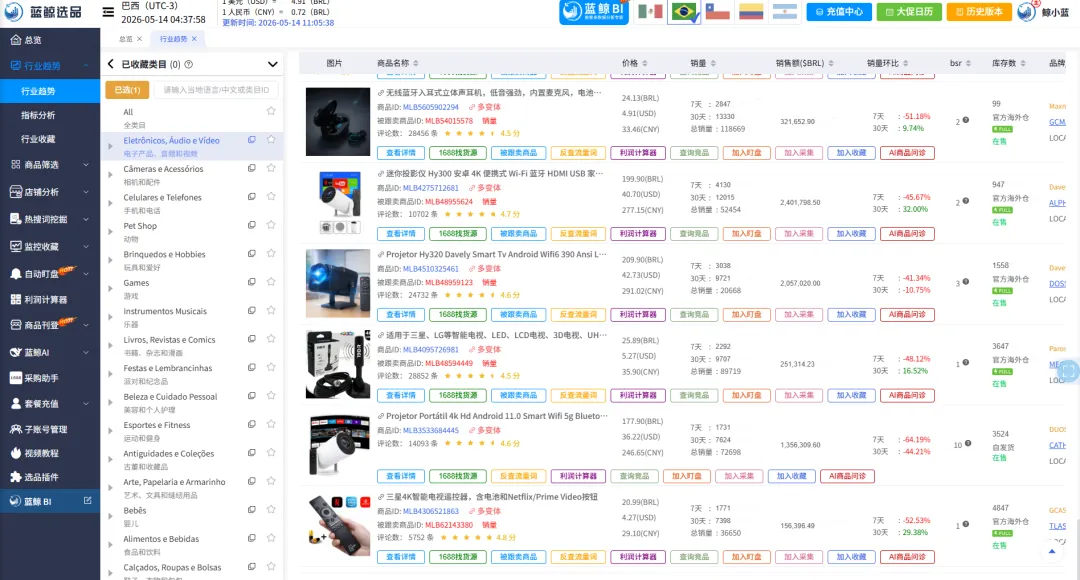1080x580 pixels.
Task: Click the hamburger menu icon in header
Action: click(x=108, y=12)
